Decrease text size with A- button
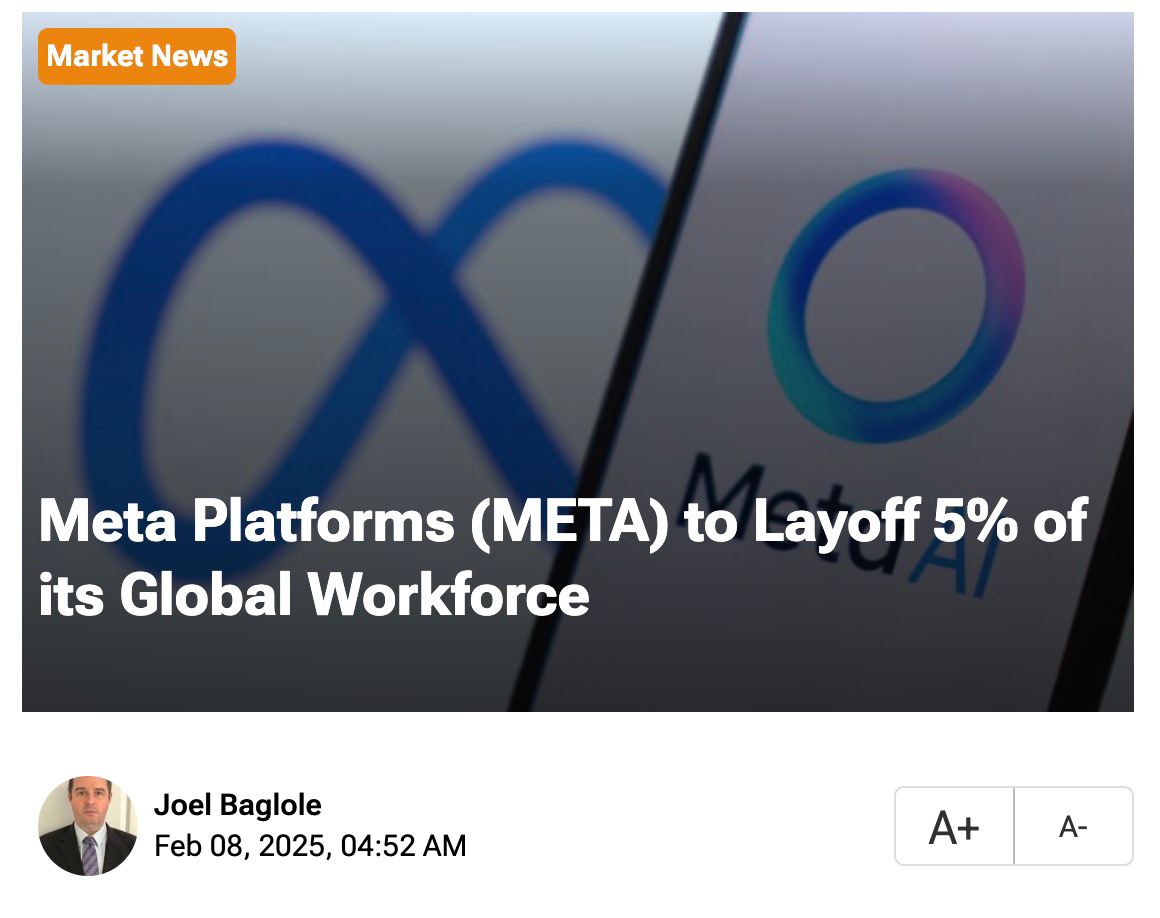 click(1073, 826)
